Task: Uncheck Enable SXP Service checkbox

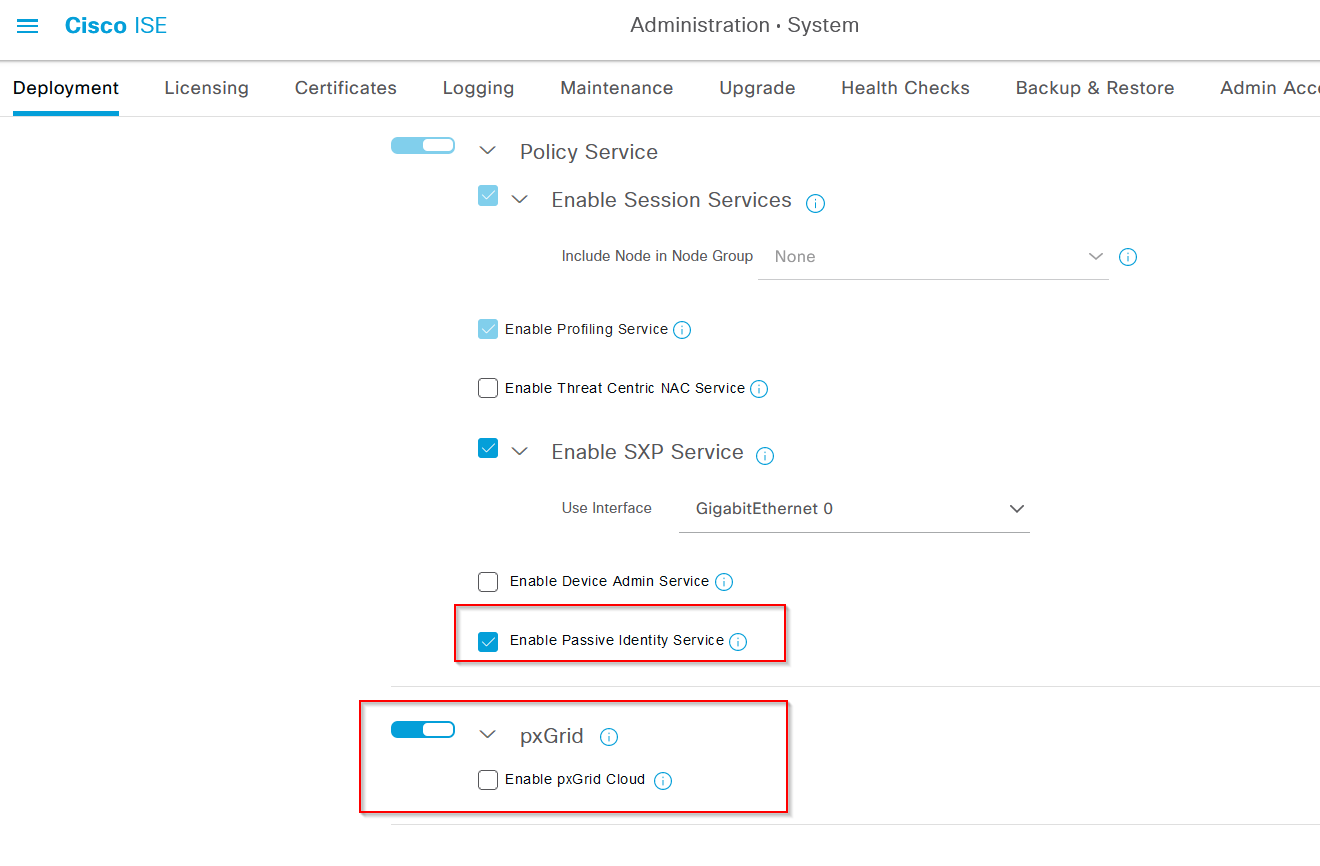Action: (x=488, y=448)
